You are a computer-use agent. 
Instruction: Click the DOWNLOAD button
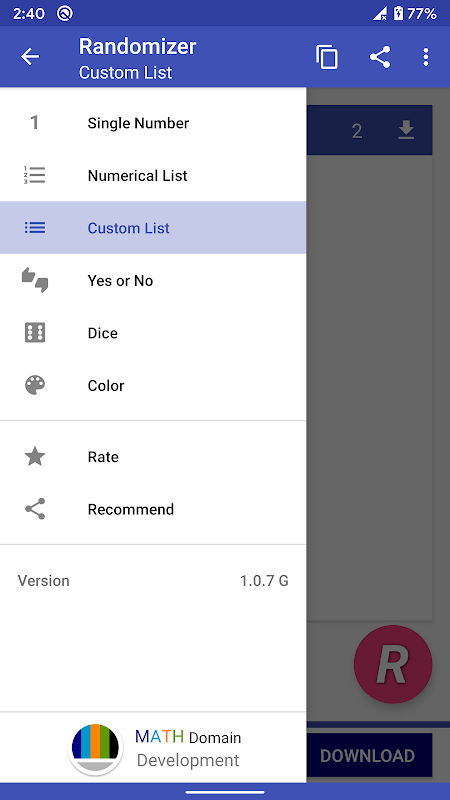(x=367, y=756)
